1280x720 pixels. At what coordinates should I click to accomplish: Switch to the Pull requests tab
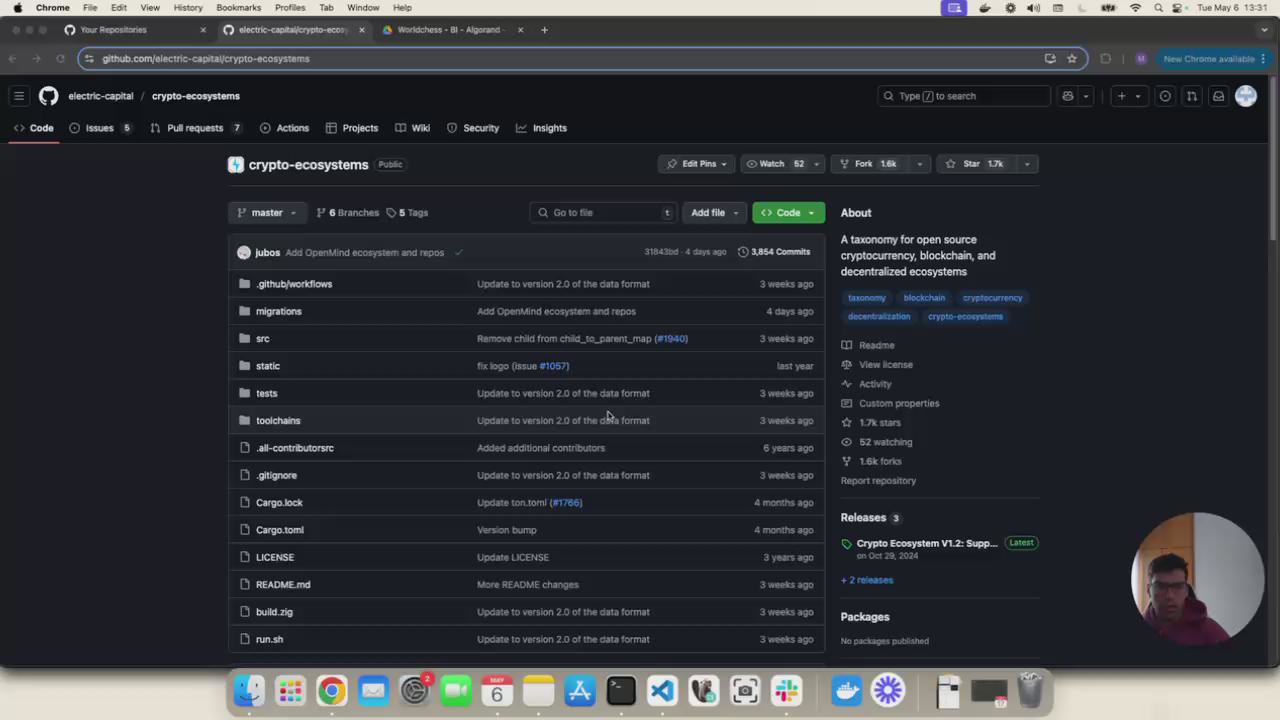pyautogui.click(x=196, y=128)
